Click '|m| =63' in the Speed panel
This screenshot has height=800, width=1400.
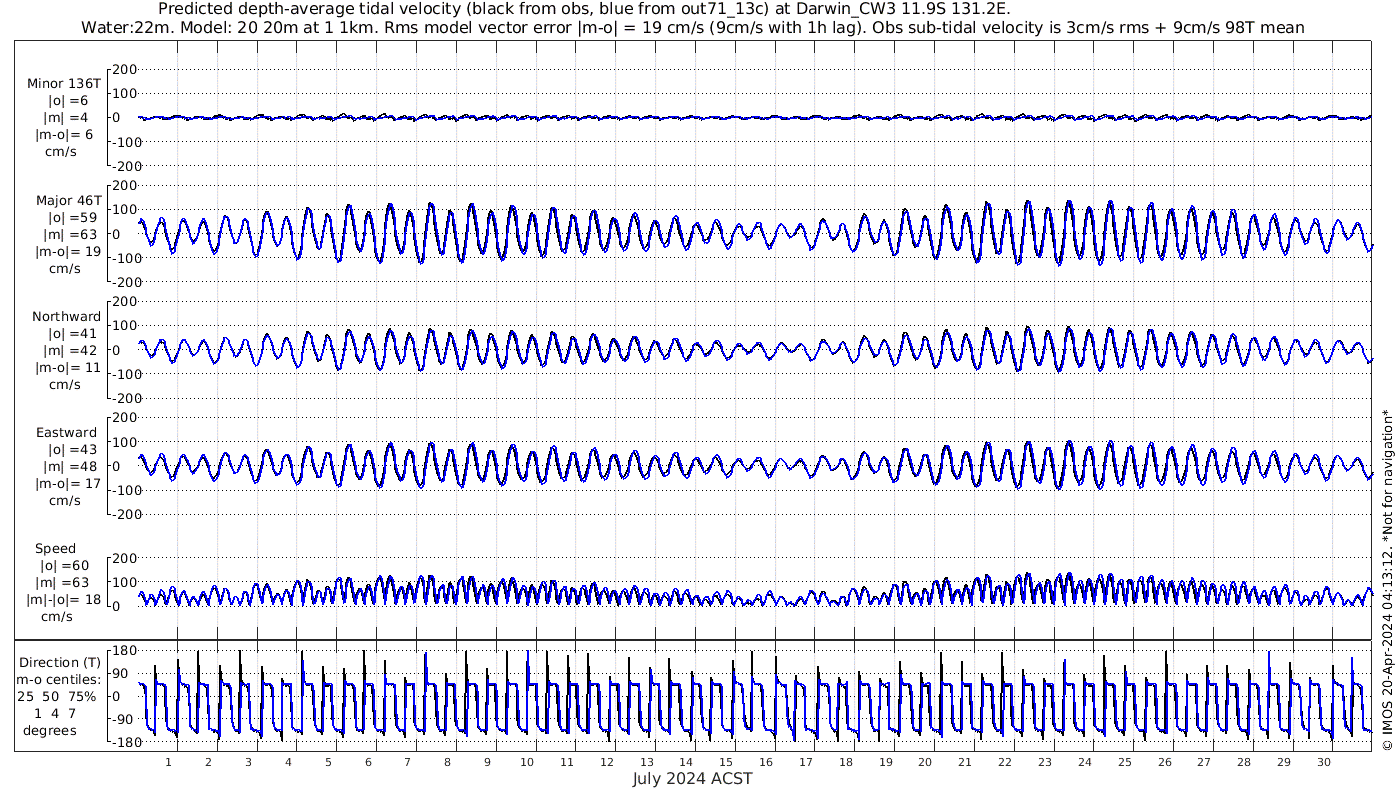[63, 583]
